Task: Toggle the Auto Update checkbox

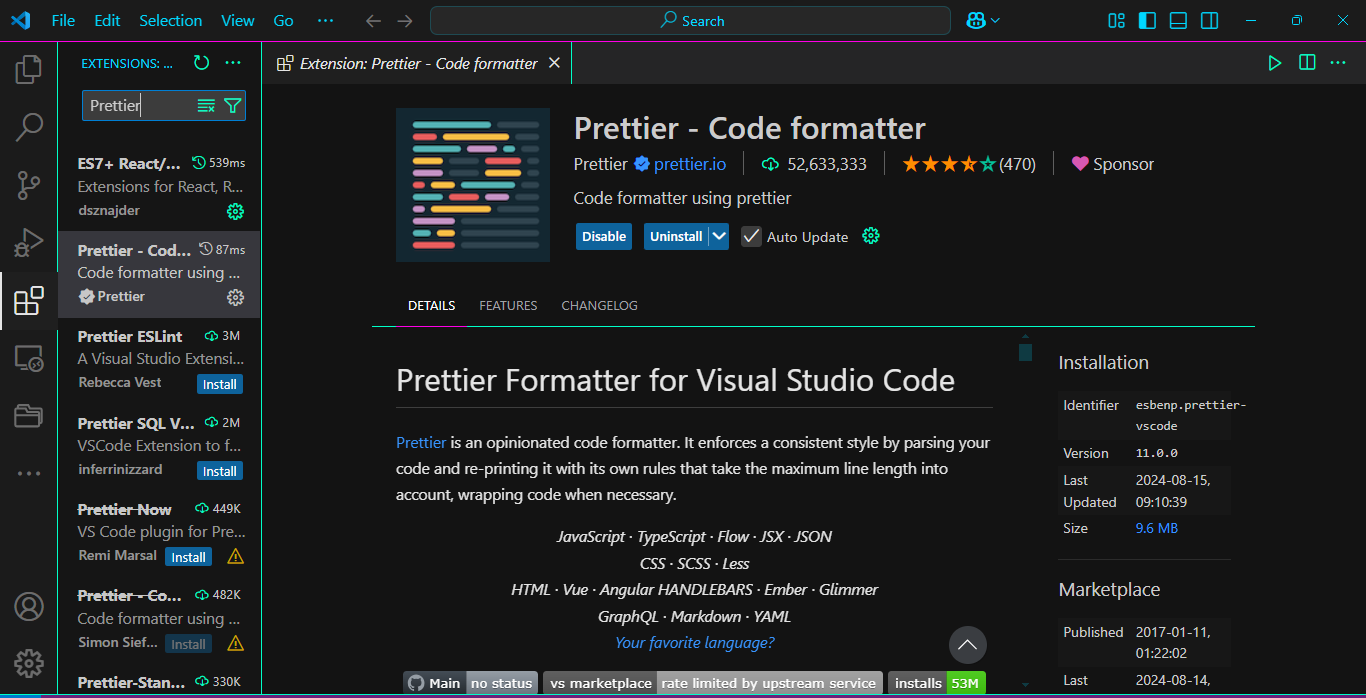Action: pyautogui.click(x=751, y=237)
